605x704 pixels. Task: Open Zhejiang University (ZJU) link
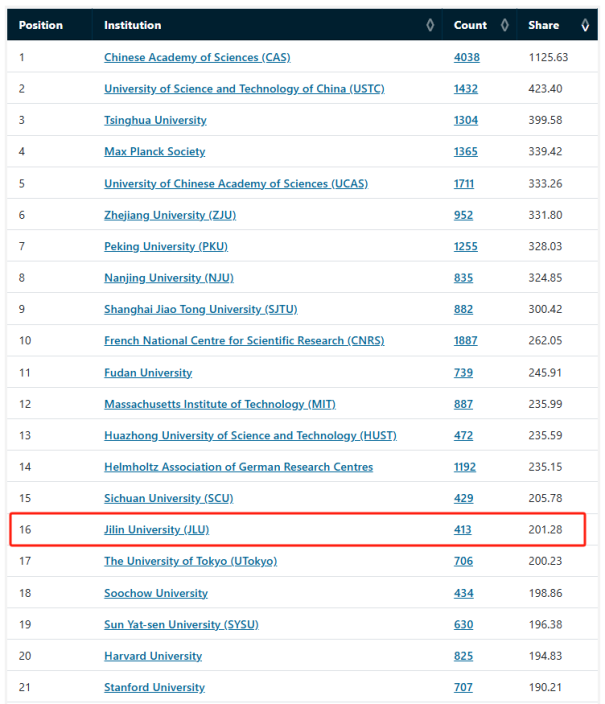coord(170,215)
